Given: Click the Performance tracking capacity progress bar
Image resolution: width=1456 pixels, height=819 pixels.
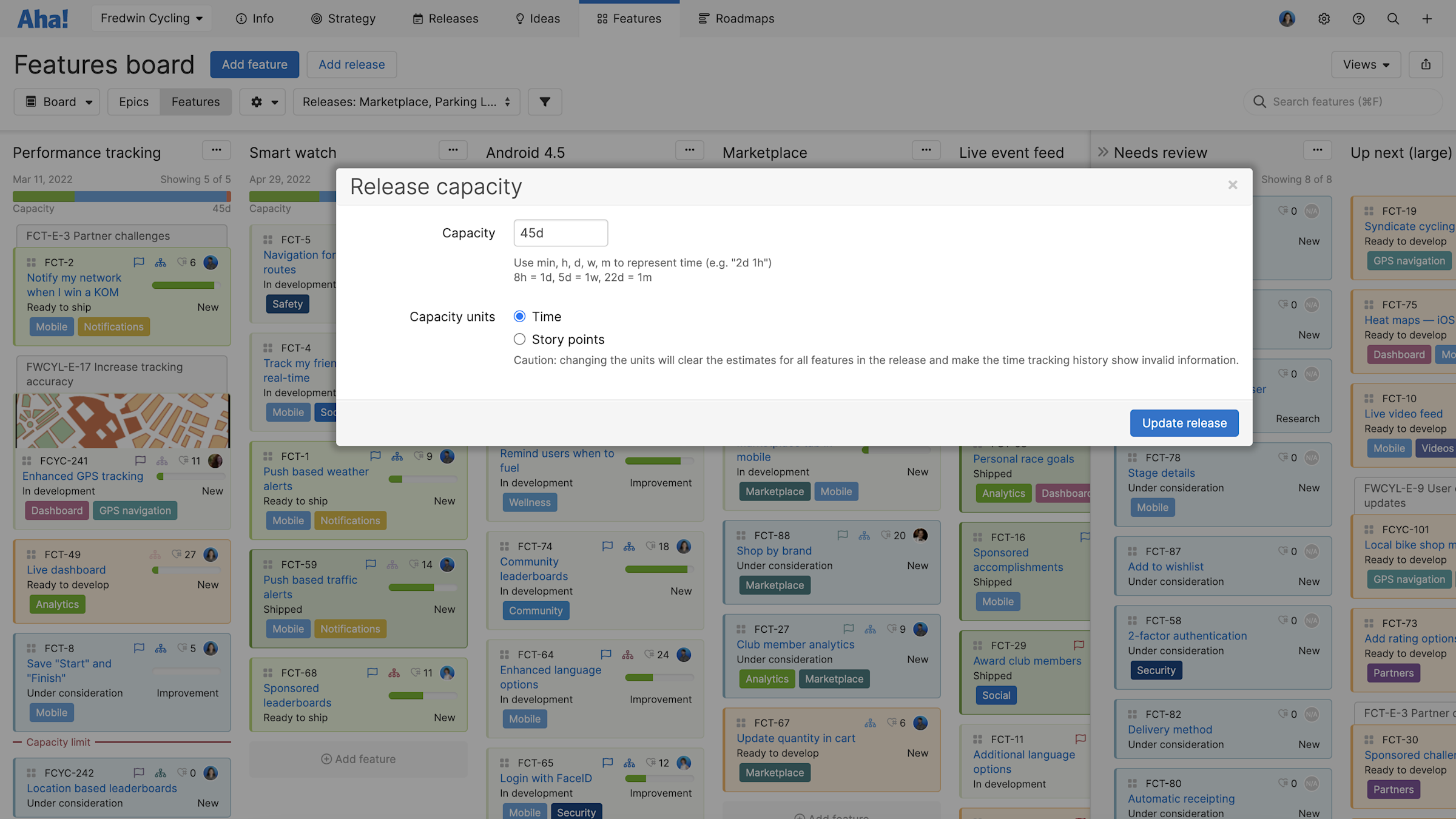Looking at the screenshot, I should [x=121, y=196].
